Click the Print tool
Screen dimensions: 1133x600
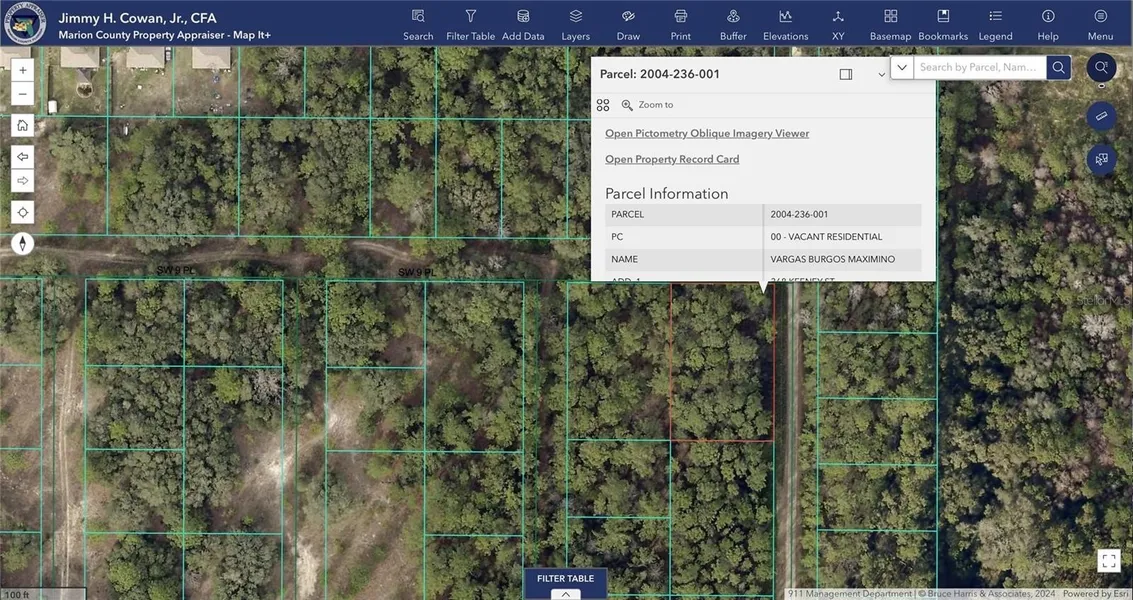680,24
